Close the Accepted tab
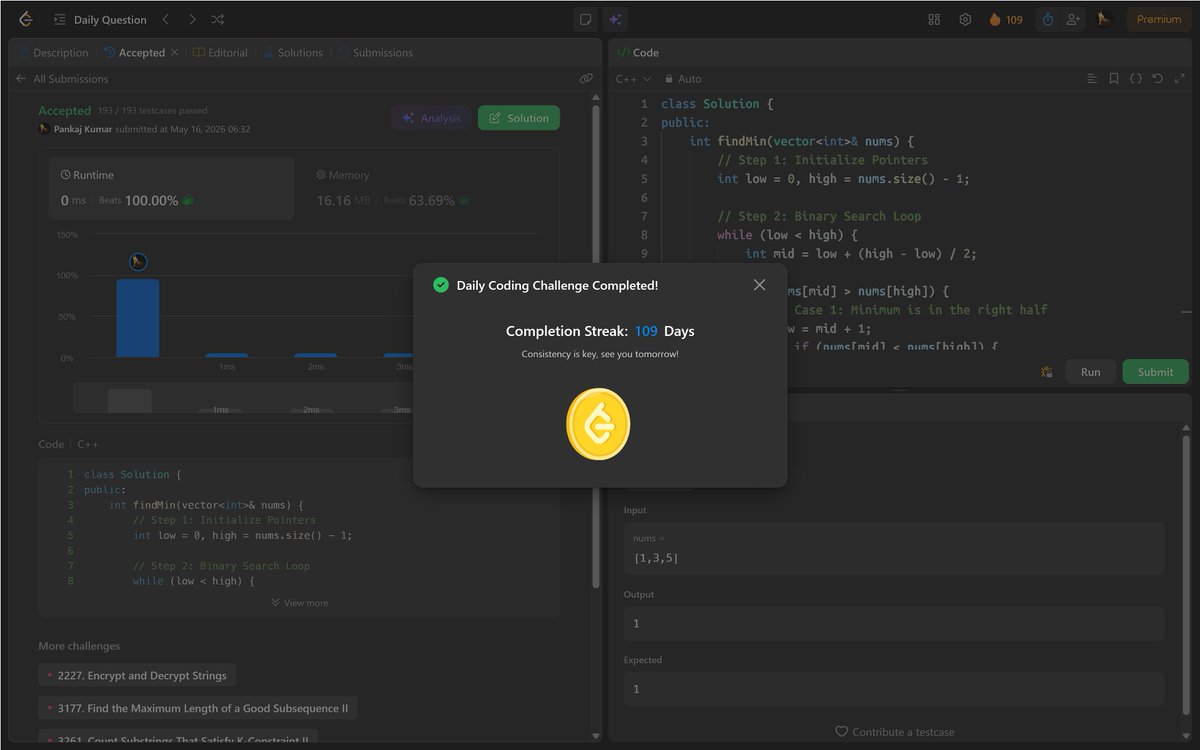This screenshot has width=1200, height=750. pyautogui.click(x=175, y=52)
